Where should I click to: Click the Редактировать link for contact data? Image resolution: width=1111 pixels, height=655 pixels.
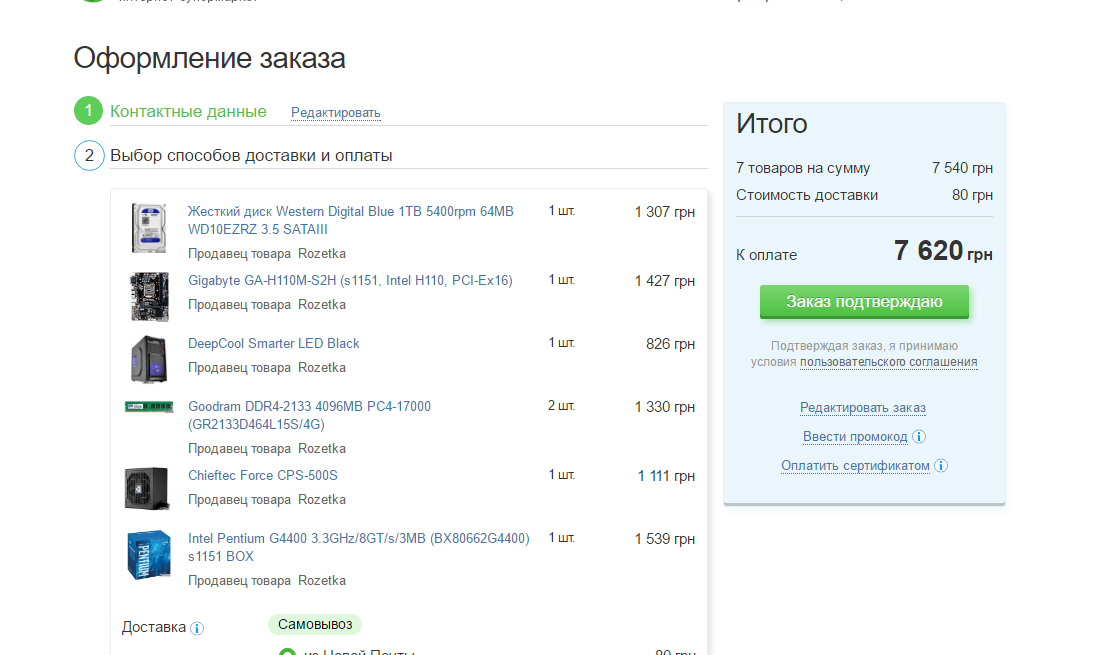click(336, 113)
